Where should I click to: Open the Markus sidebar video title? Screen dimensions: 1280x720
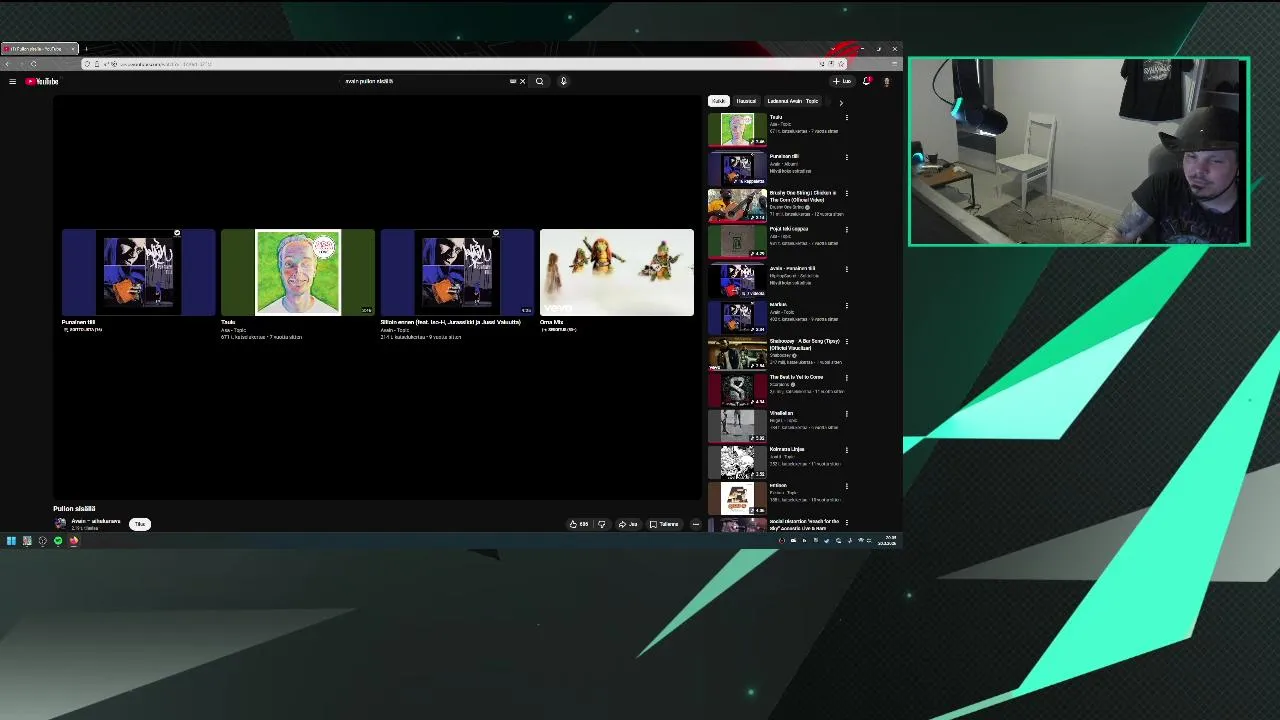778,305
